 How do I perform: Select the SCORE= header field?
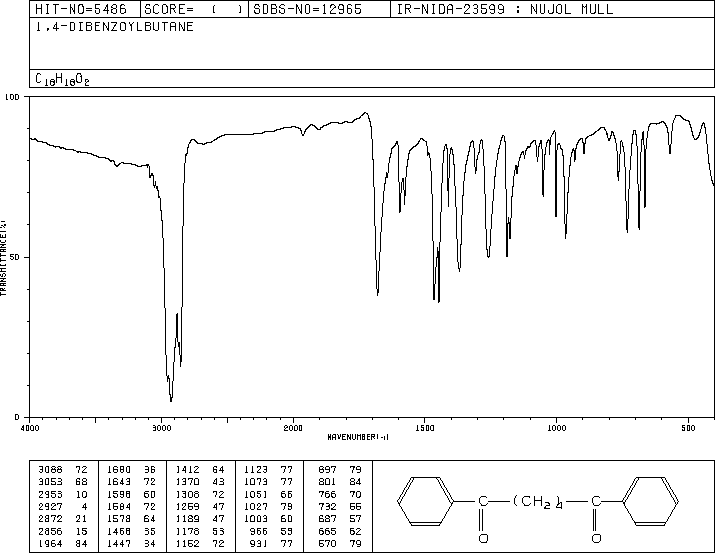tap(193, 9)
